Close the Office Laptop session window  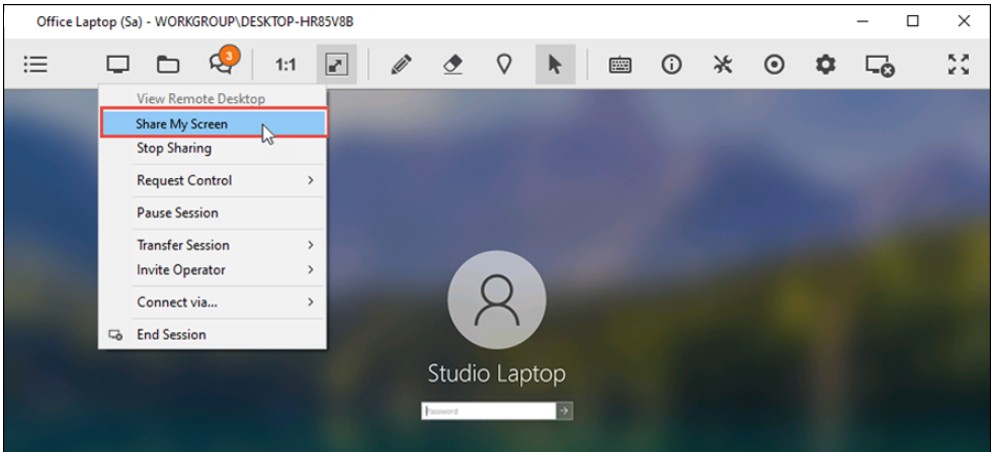click(x=964, y=21)
